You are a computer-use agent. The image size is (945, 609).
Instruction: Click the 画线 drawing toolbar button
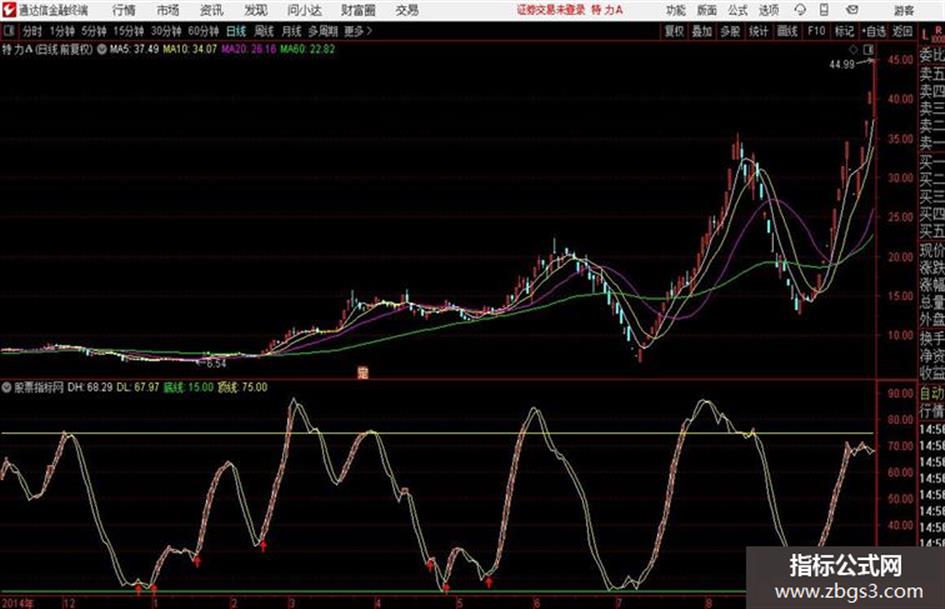click(787, 31)
